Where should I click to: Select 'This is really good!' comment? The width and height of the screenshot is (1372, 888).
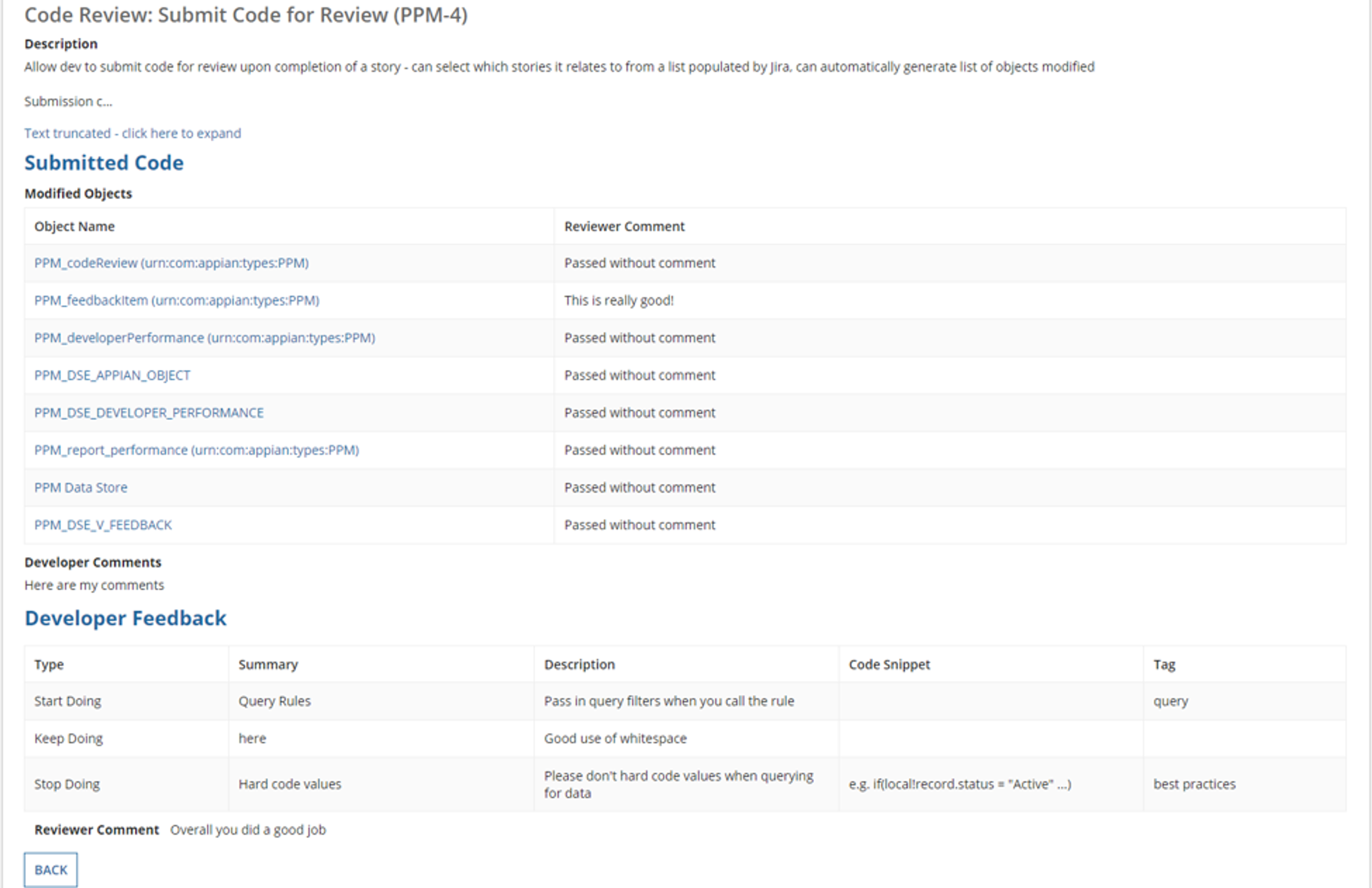(618, 301)
